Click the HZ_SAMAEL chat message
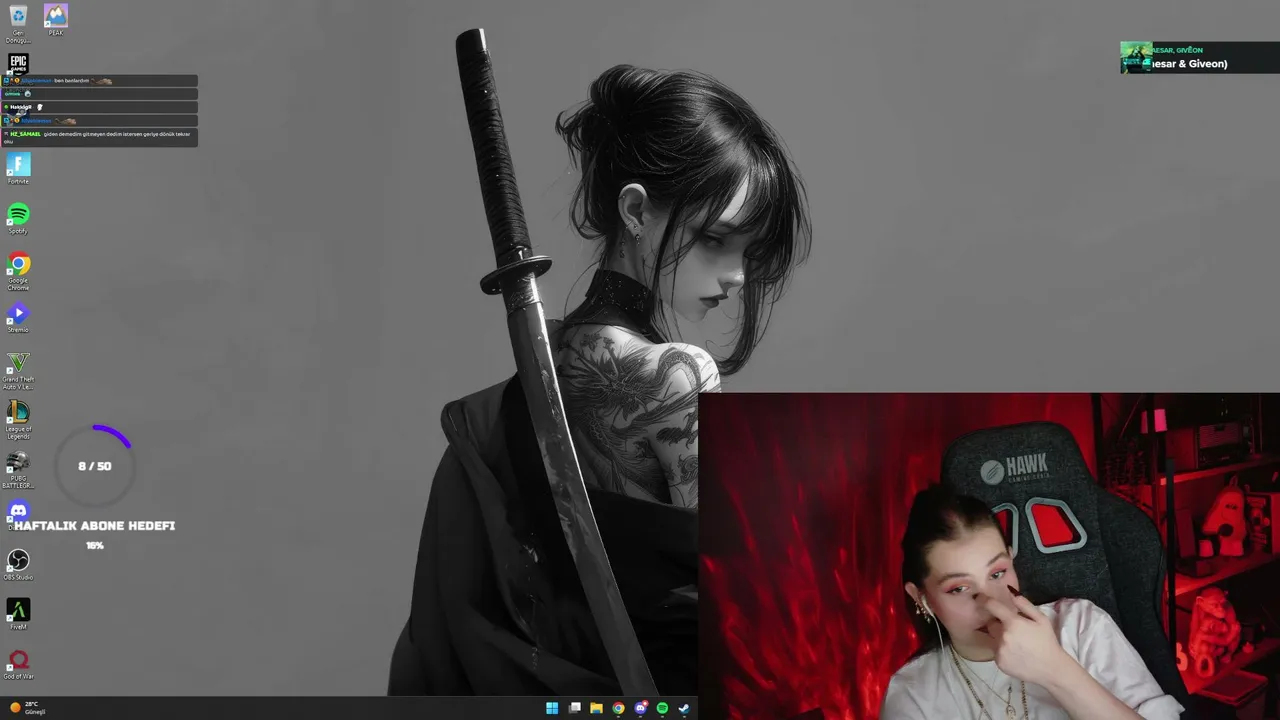The height and width of the screenshot is (720, 1280). (100, 137)
